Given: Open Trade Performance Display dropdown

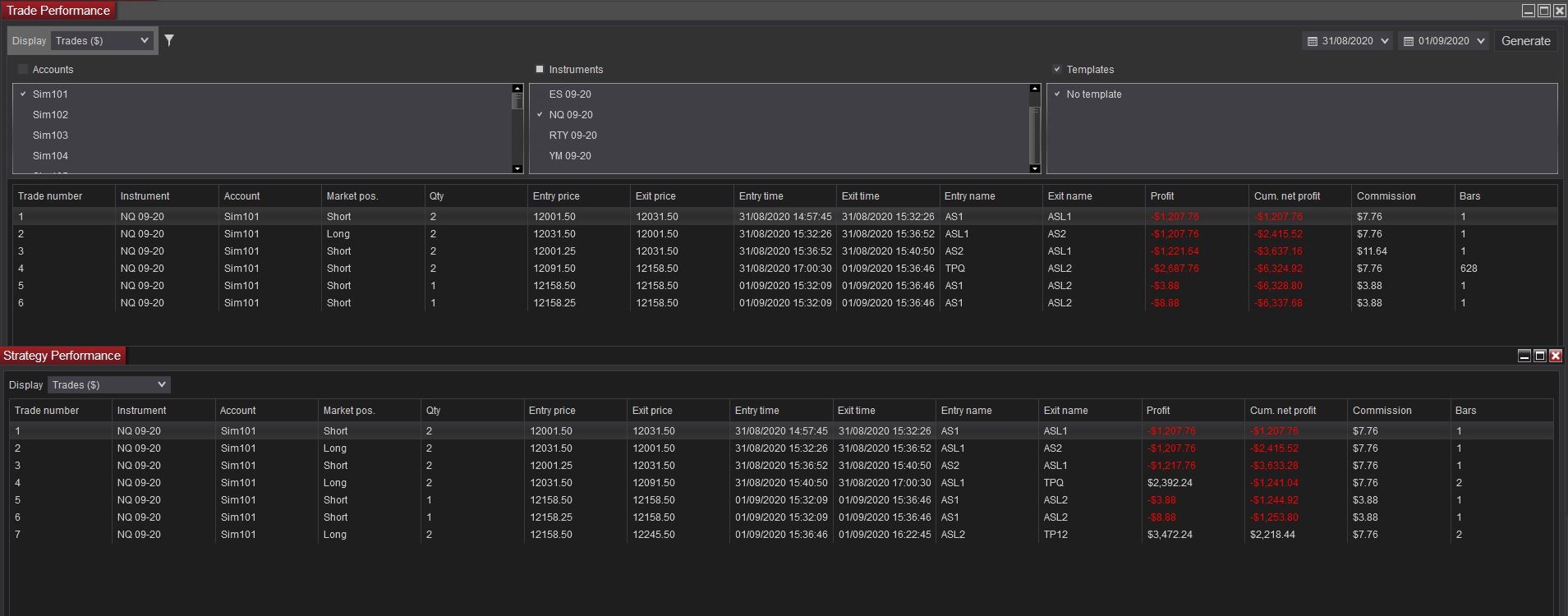Looking at the screenshot, I should point(102,40).
